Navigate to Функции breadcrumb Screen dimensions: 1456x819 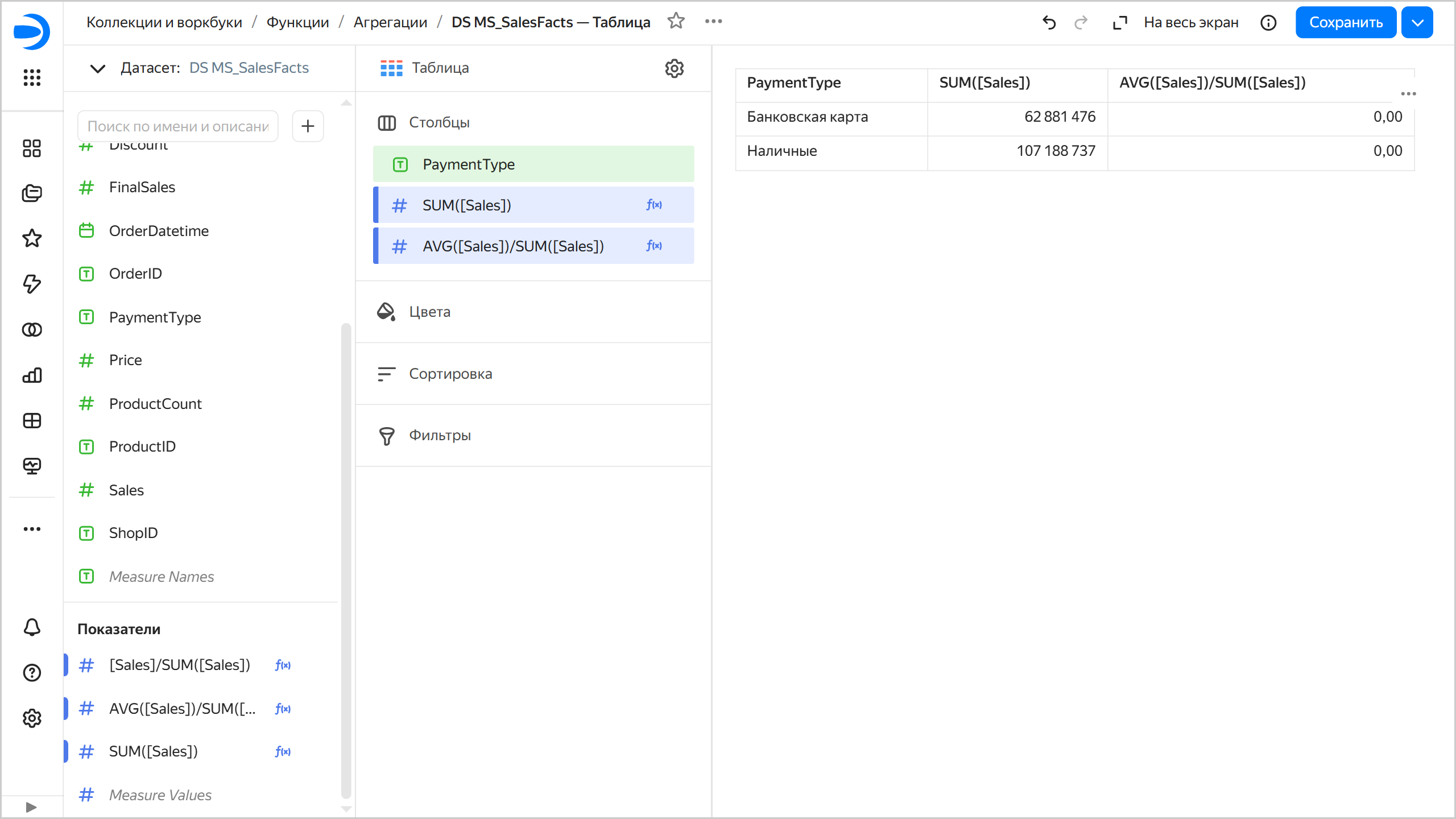[x=297, y=22]
